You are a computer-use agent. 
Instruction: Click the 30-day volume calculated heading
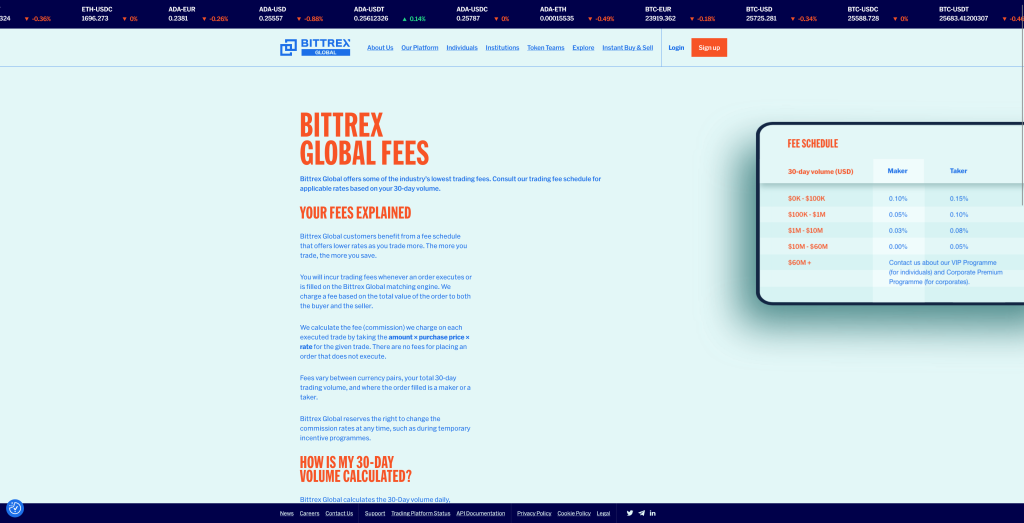pos(356,469)
